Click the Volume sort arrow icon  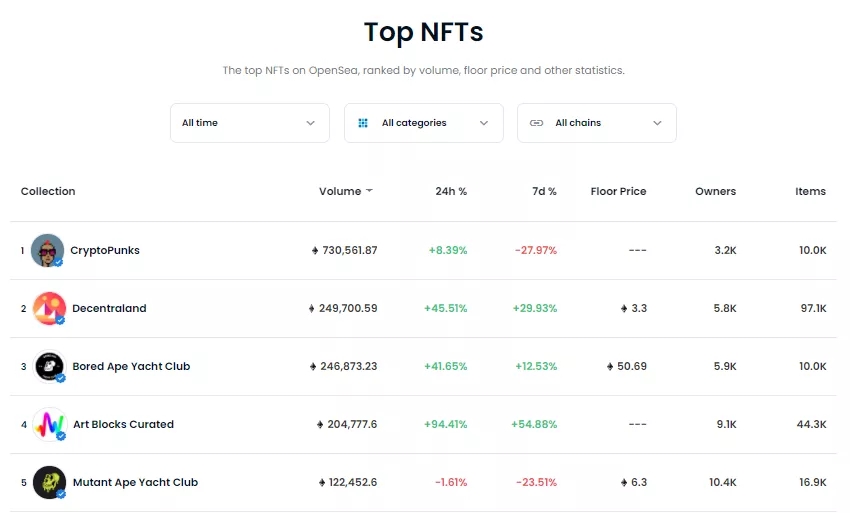[x=370, y=191]
